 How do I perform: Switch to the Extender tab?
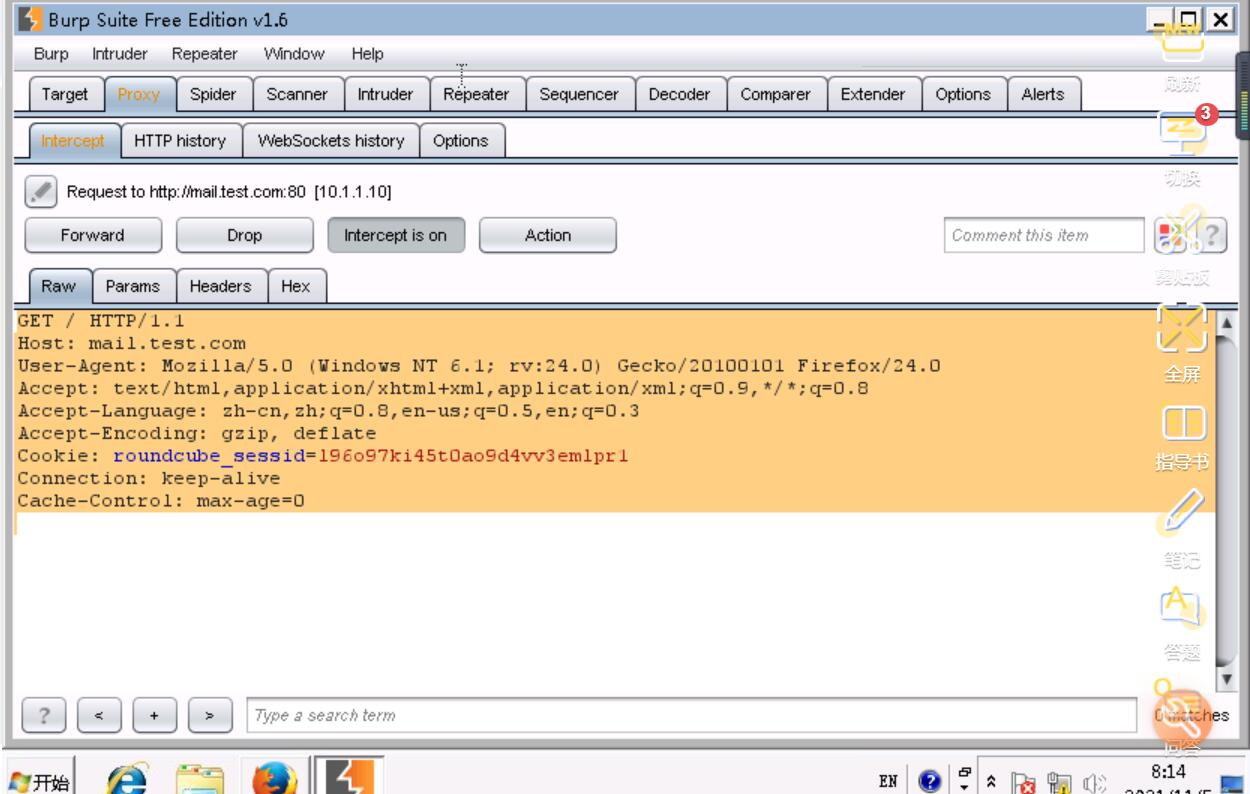[873, 95]
